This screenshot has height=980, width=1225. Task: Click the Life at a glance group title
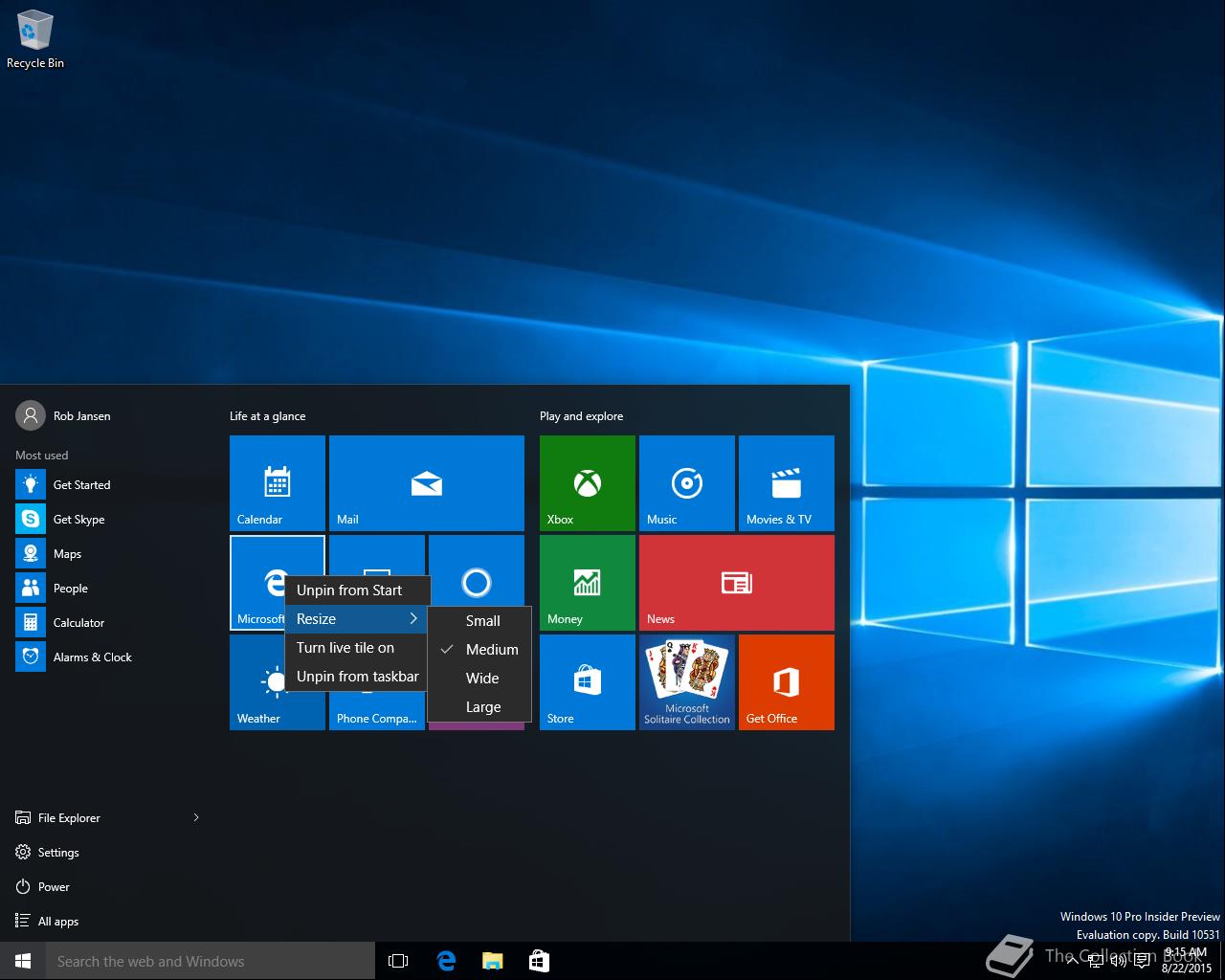coord(267,416)
